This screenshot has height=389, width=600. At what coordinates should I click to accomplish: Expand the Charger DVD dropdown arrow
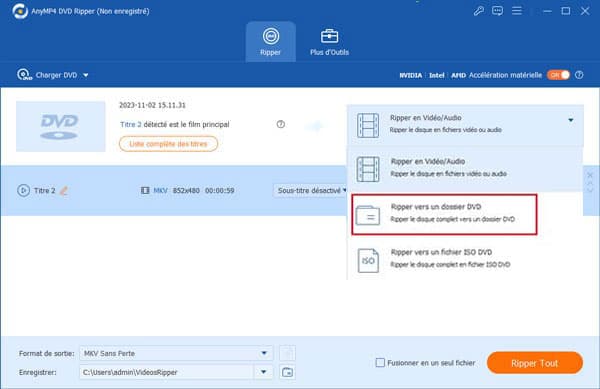(x=86, y=75)
